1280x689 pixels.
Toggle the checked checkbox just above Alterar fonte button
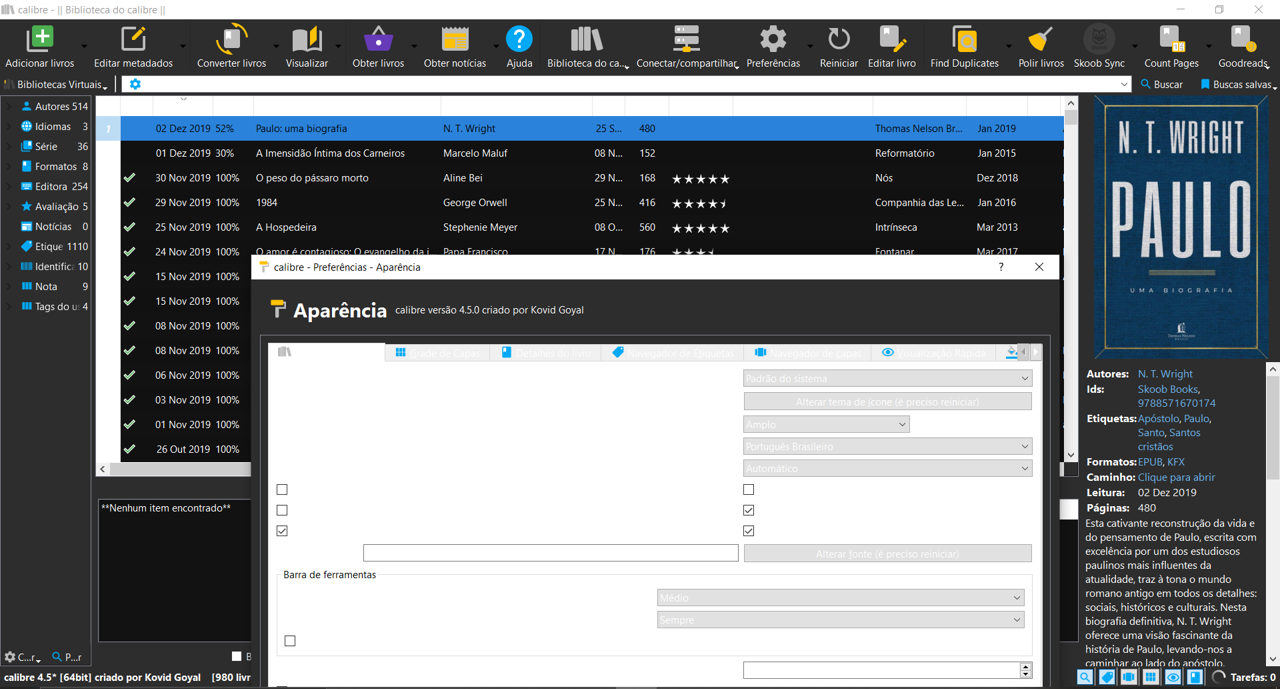[x=748, y=531]
